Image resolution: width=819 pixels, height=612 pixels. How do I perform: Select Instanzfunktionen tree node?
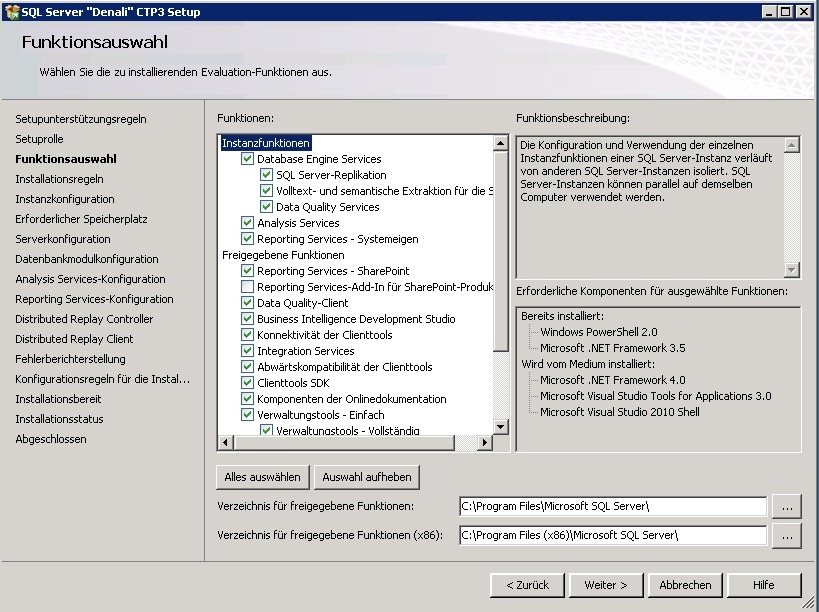[x=266, y=143]
